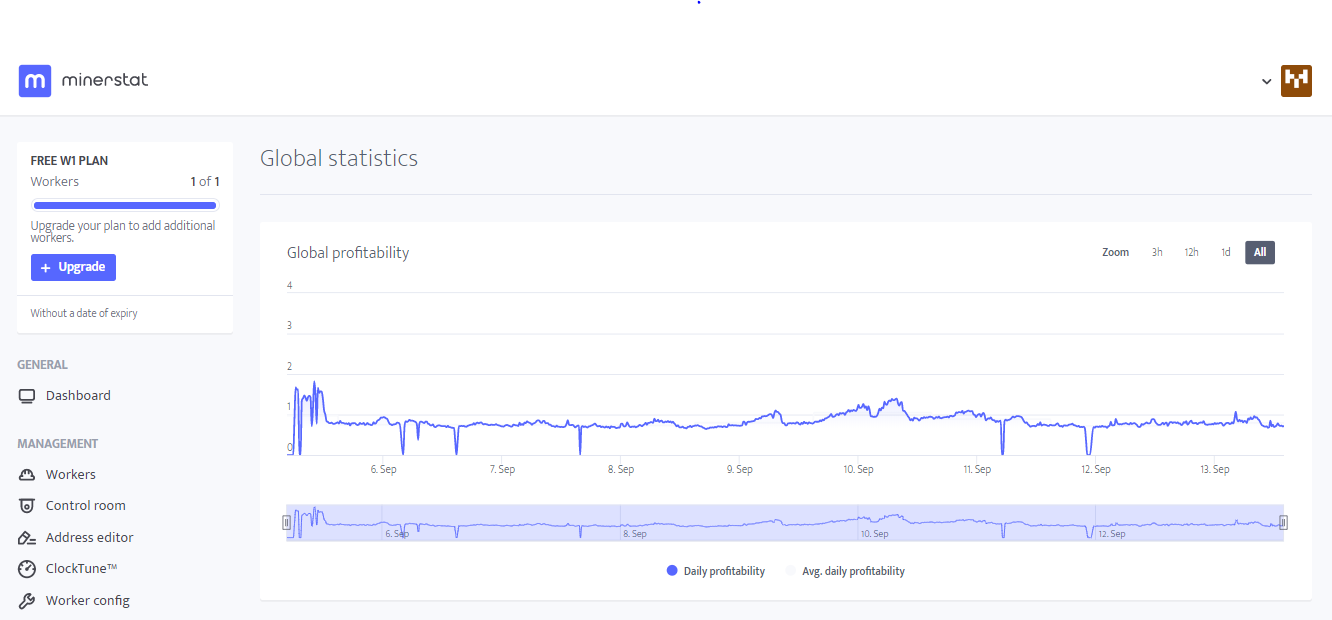Click the minerstat logo icon
Viewport: 1332px width, 620px height.
coord(35,81)
